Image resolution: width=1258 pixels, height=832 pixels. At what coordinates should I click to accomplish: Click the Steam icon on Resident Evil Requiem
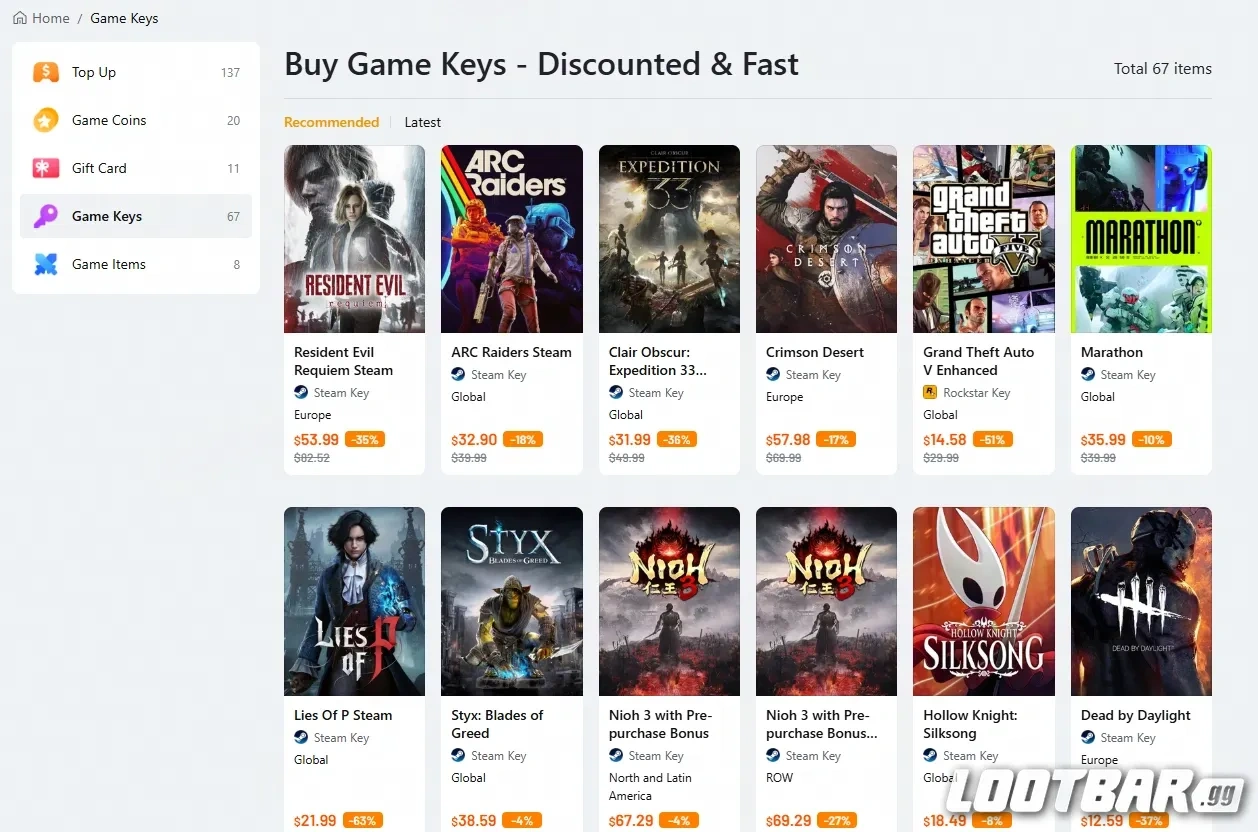coord(301,392)
